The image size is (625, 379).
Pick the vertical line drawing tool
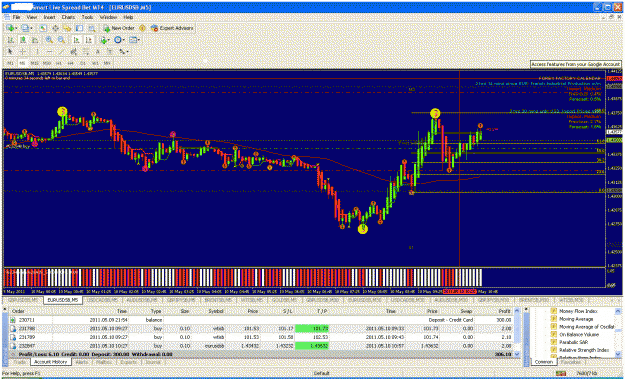[37, 51]
